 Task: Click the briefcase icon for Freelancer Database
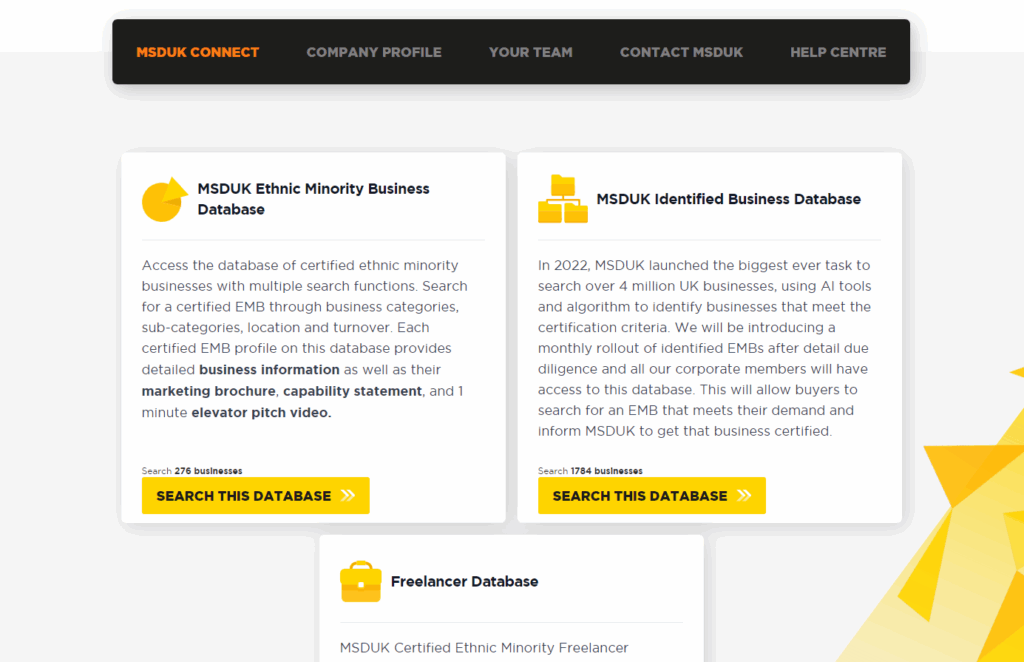(x=360, y=581)
